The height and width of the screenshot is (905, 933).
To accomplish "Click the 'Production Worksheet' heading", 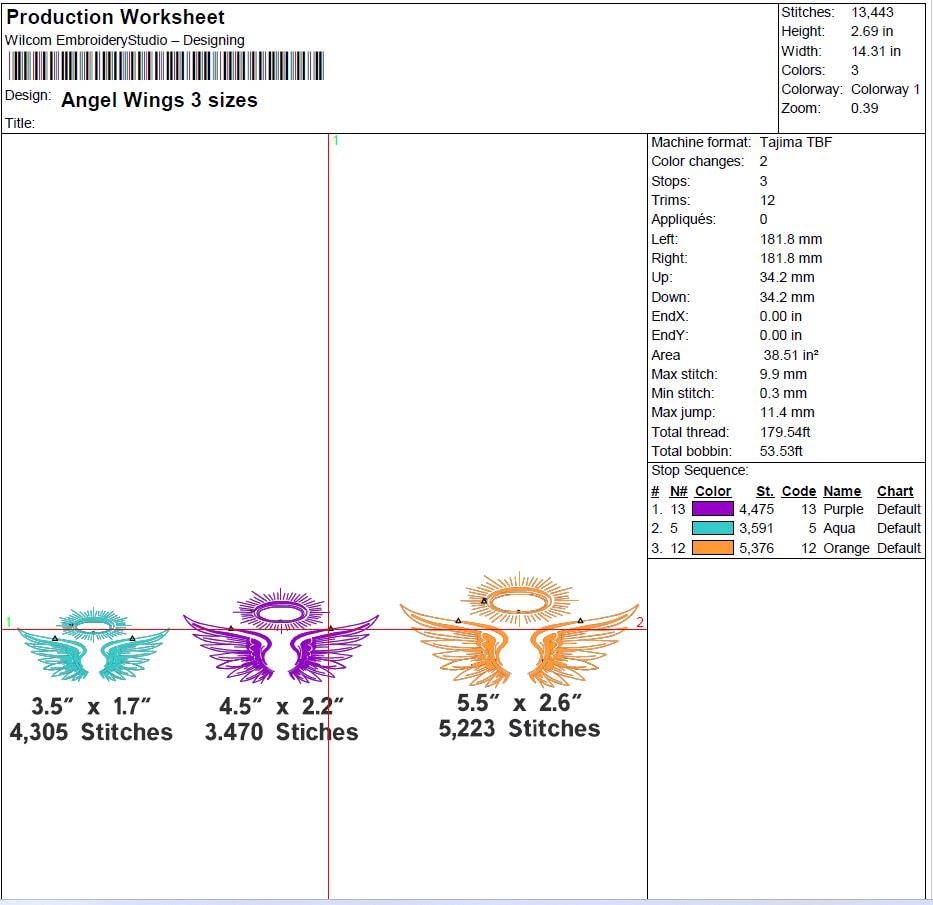I will pyautogui.click(x=115, y=17).
